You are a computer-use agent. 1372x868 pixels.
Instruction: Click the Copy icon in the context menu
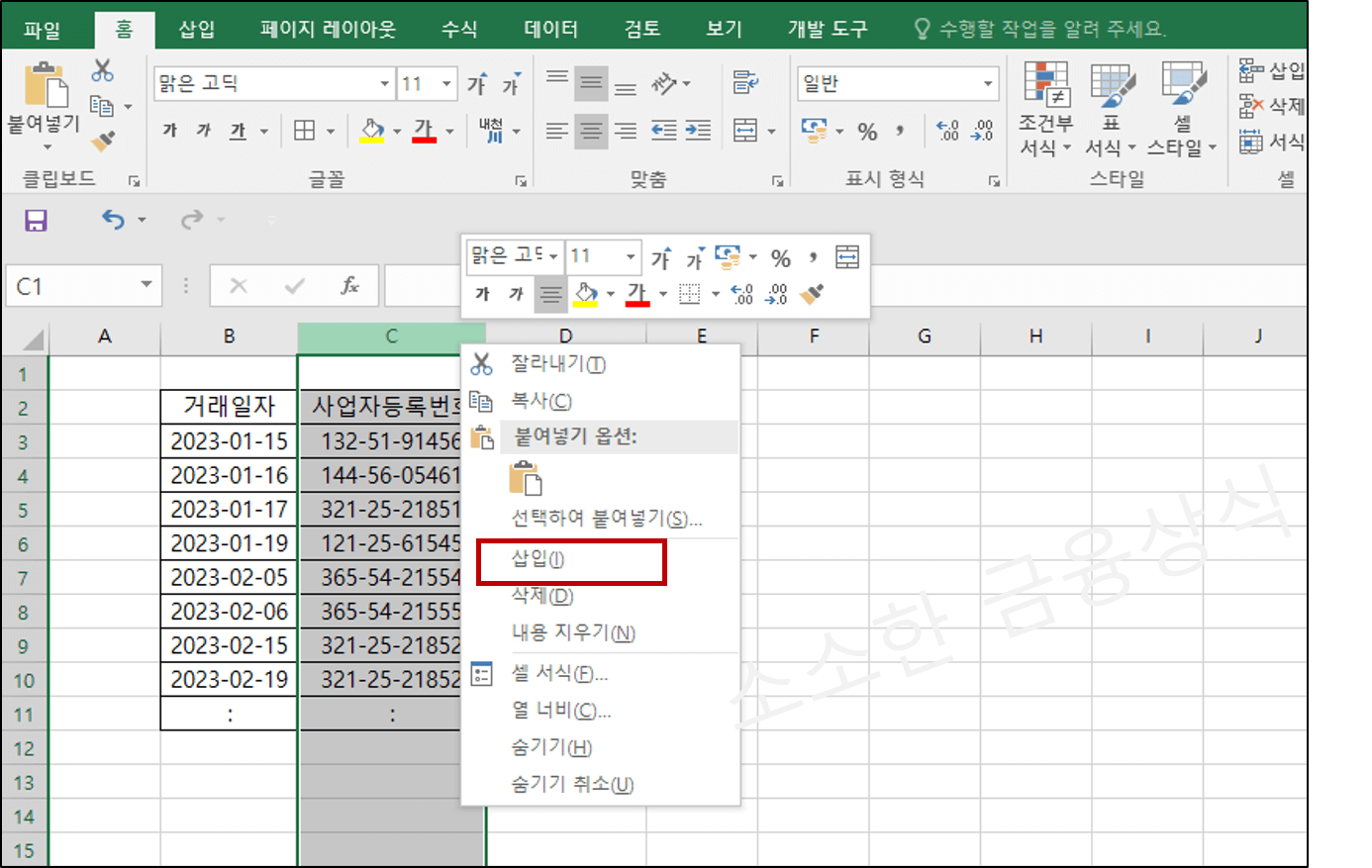tap(479, 400)
